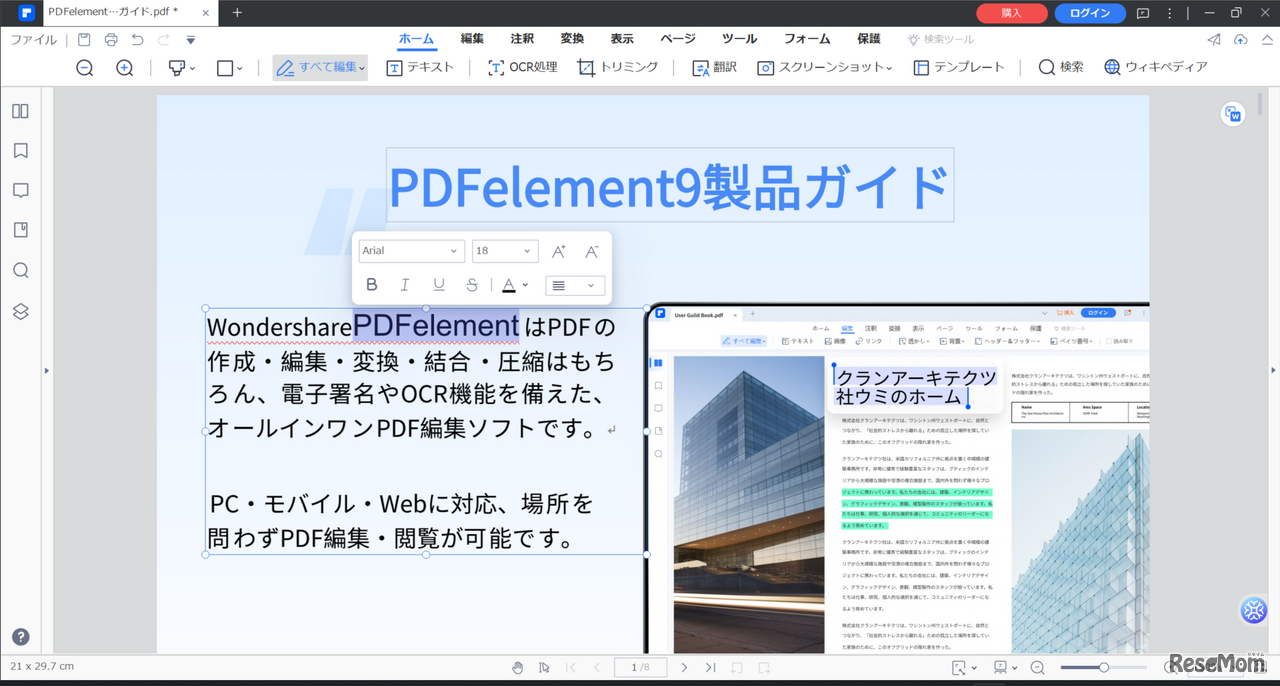
Task: Apply underline to the selected text
Action: click(x=438, y=284)
